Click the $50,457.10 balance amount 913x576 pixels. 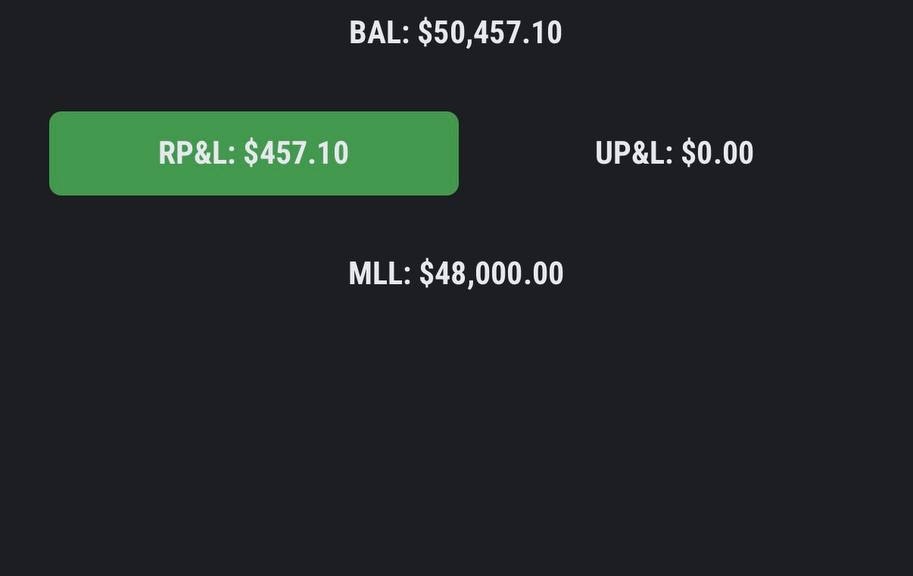click(490, 33)
